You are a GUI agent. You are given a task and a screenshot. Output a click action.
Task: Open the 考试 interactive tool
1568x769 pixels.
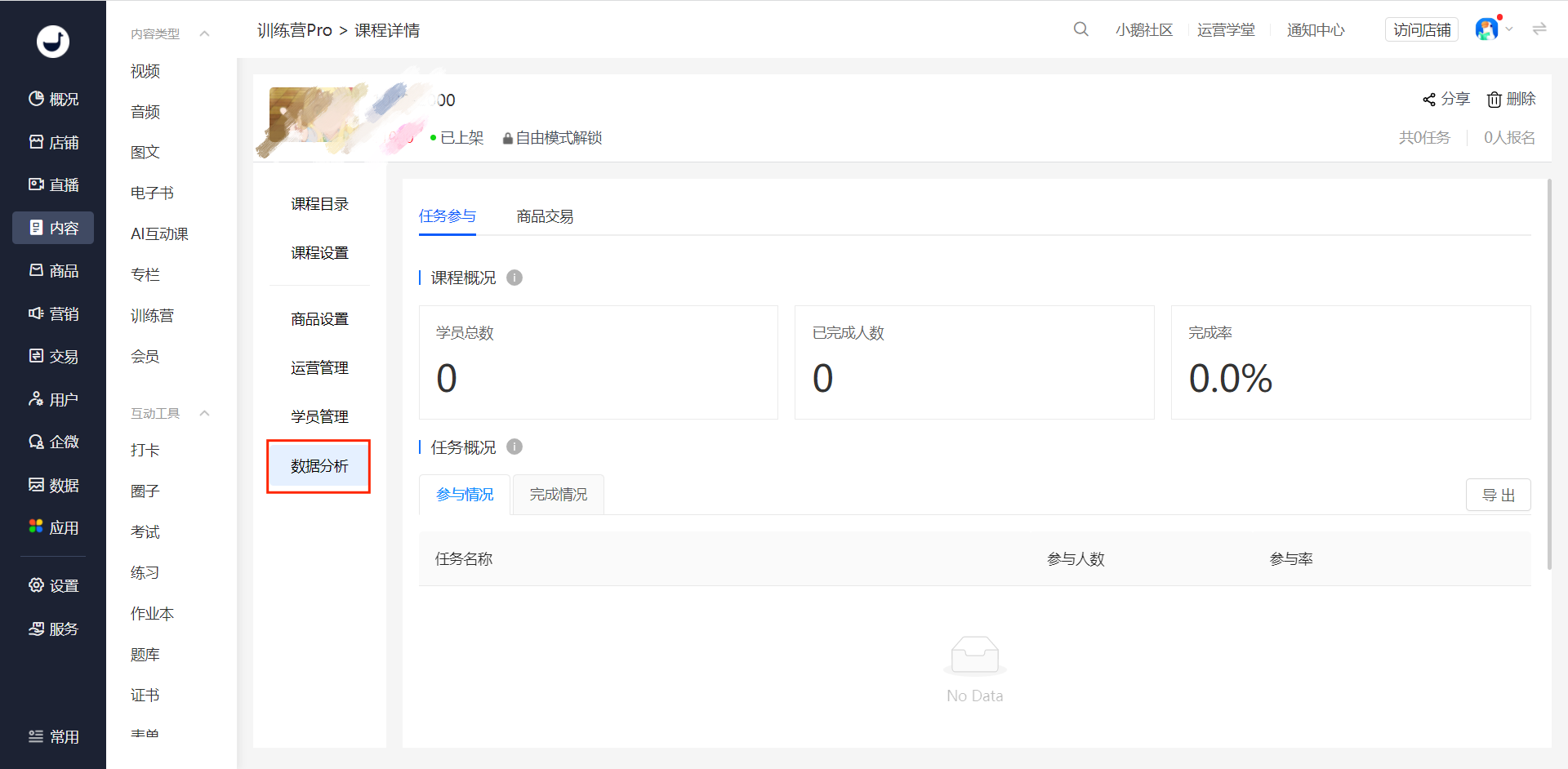point(145,531)
